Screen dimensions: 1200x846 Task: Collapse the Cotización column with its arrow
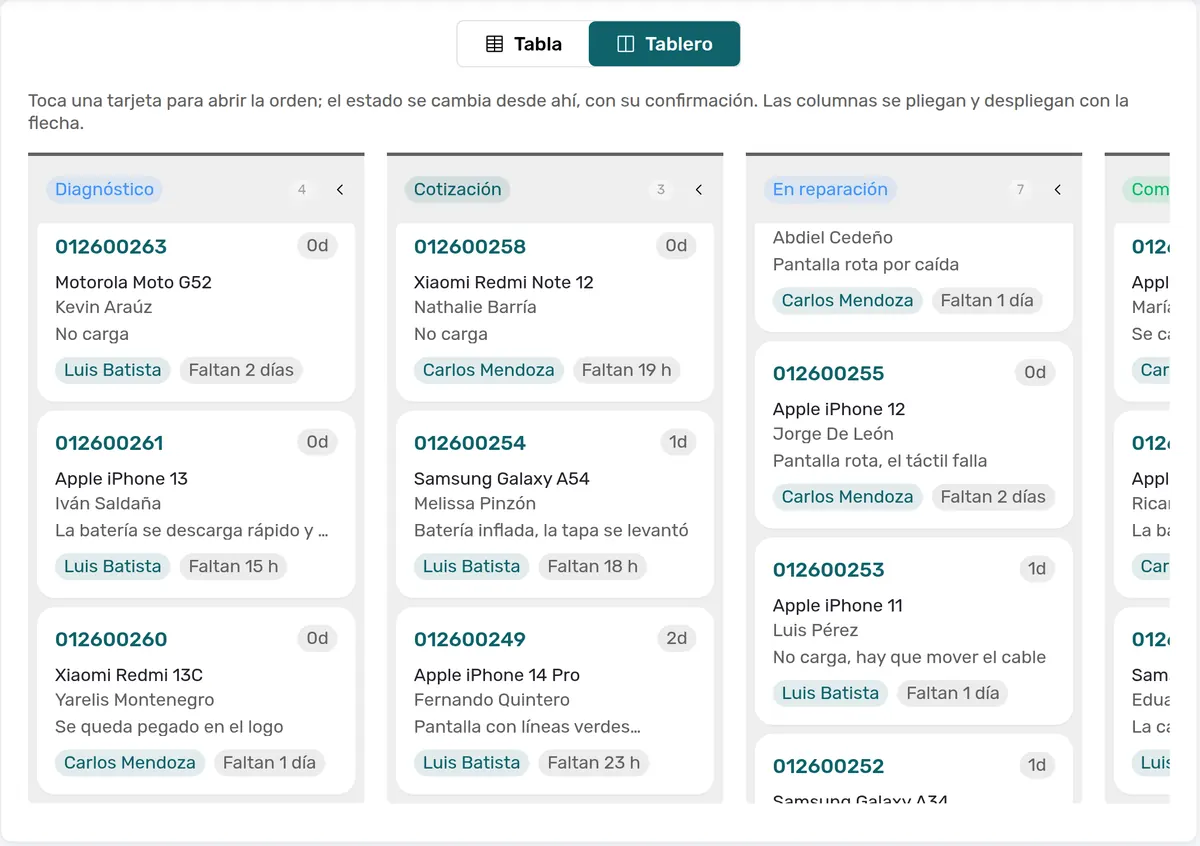pos(699,189)
